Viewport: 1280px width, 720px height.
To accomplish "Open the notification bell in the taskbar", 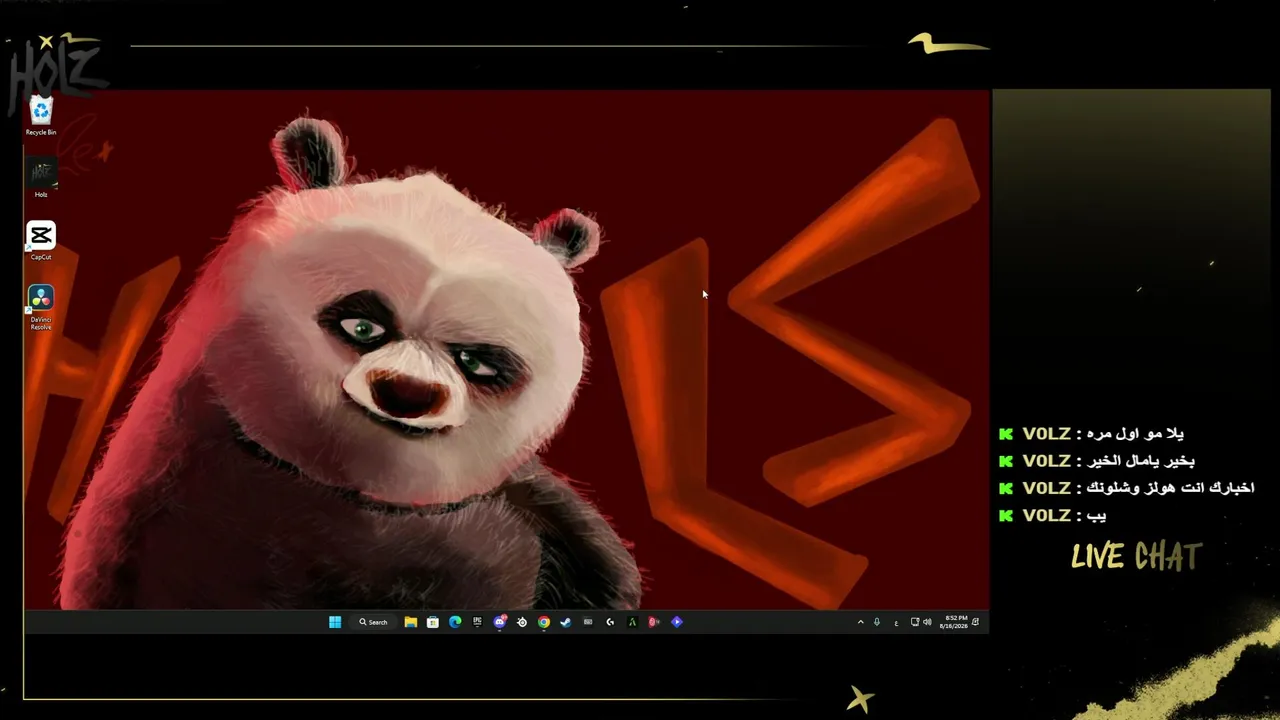I will [976, 622].
